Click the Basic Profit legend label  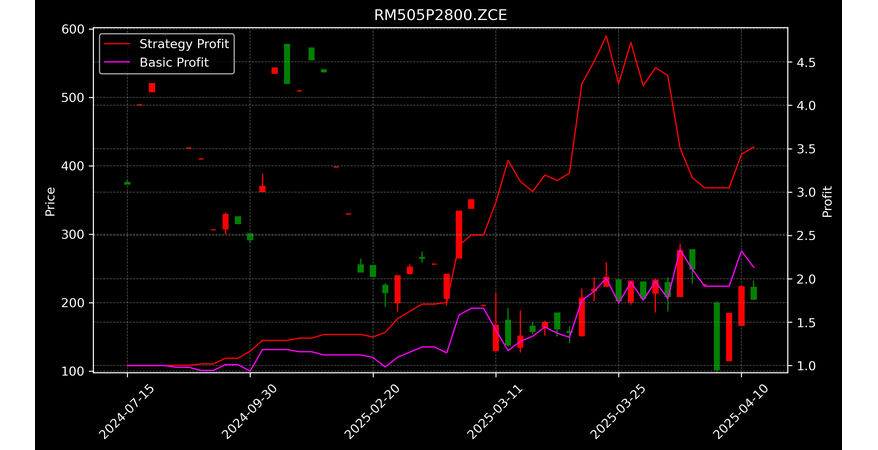[x=174, y=62]
